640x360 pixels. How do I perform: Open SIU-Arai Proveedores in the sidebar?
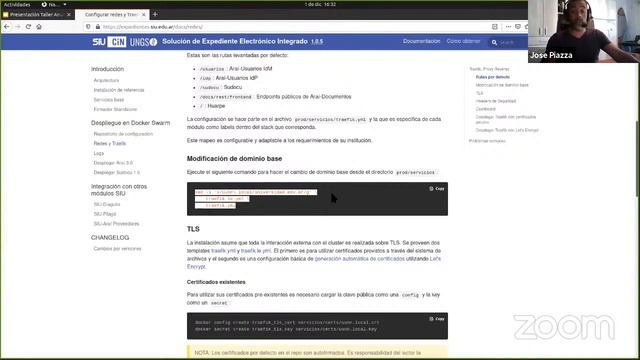point(116,224)
